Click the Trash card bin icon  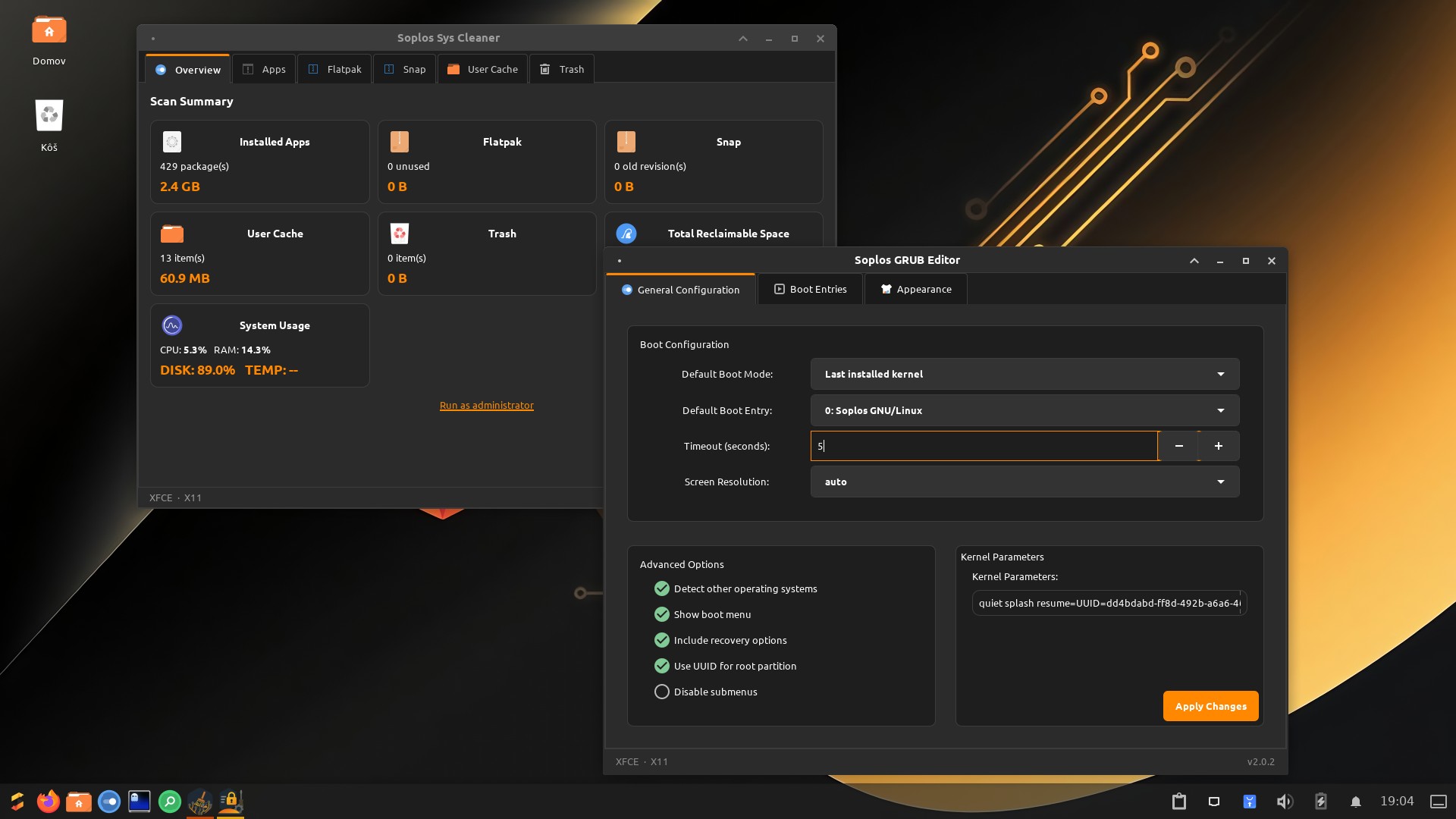pos(400,234)
